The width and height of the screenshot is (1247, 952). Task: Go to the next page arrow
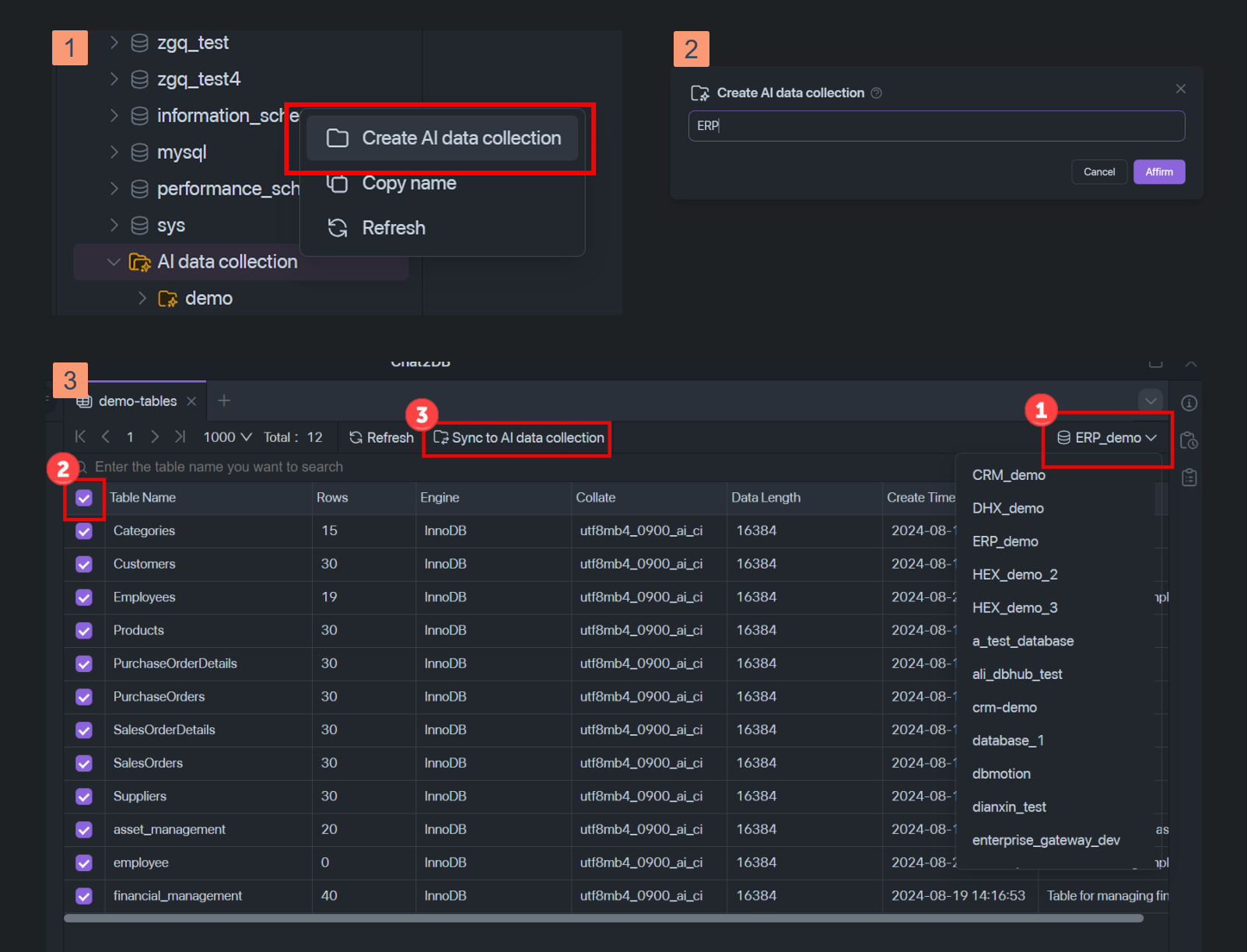155,437
